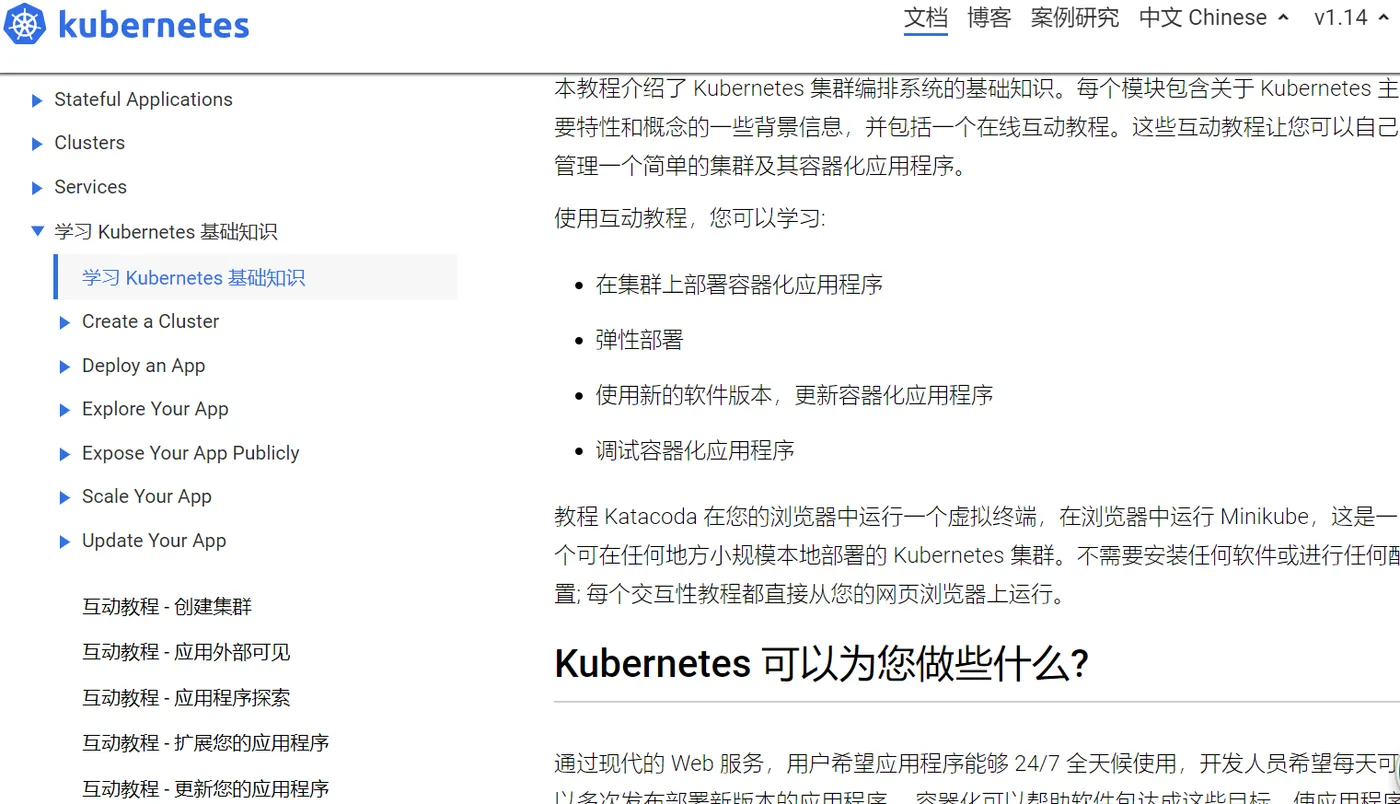Open Services in sidebar

pos(90,187)
